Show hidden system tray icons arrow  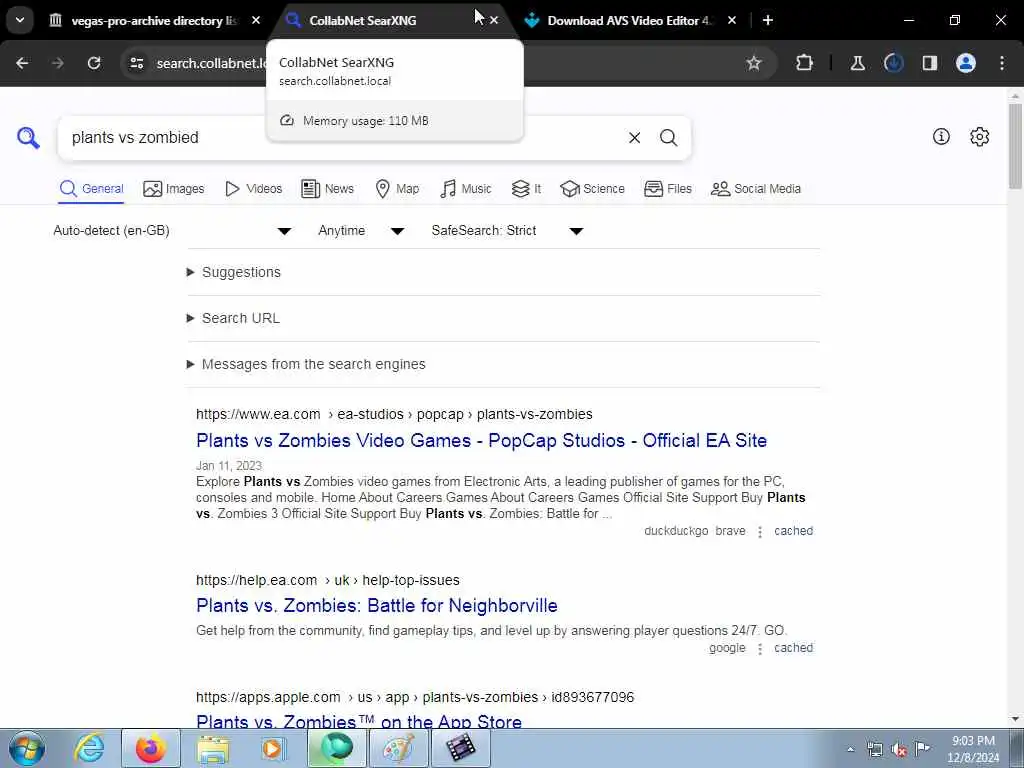pyautogui.click(x=850, y=750)
